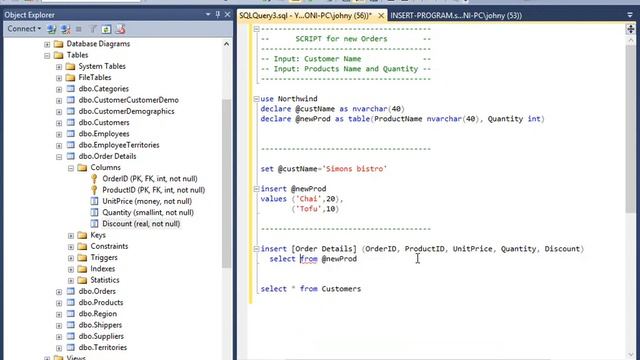The image size is (640, 360).
Task: Select the dbo.Shippers table icon
Action: tap(71, 325)
